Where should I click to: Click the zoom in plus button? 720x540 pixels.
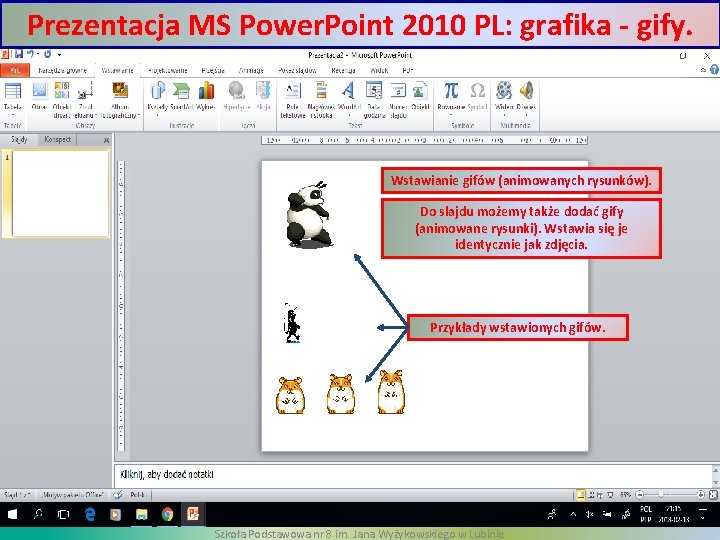click(701, 495)
